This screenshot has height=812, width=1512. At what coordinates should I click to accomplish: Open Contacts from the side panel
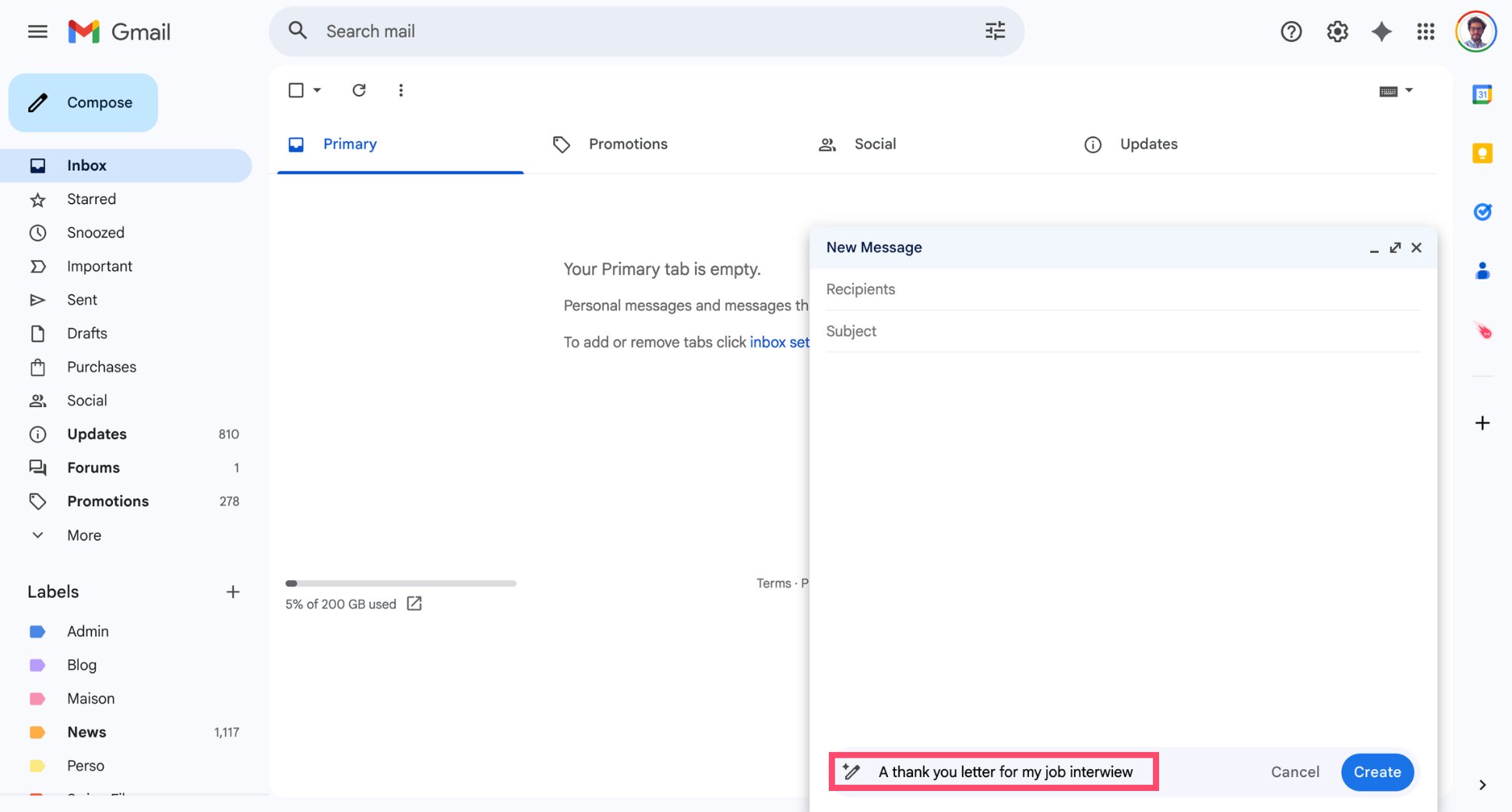point(1482,270)
